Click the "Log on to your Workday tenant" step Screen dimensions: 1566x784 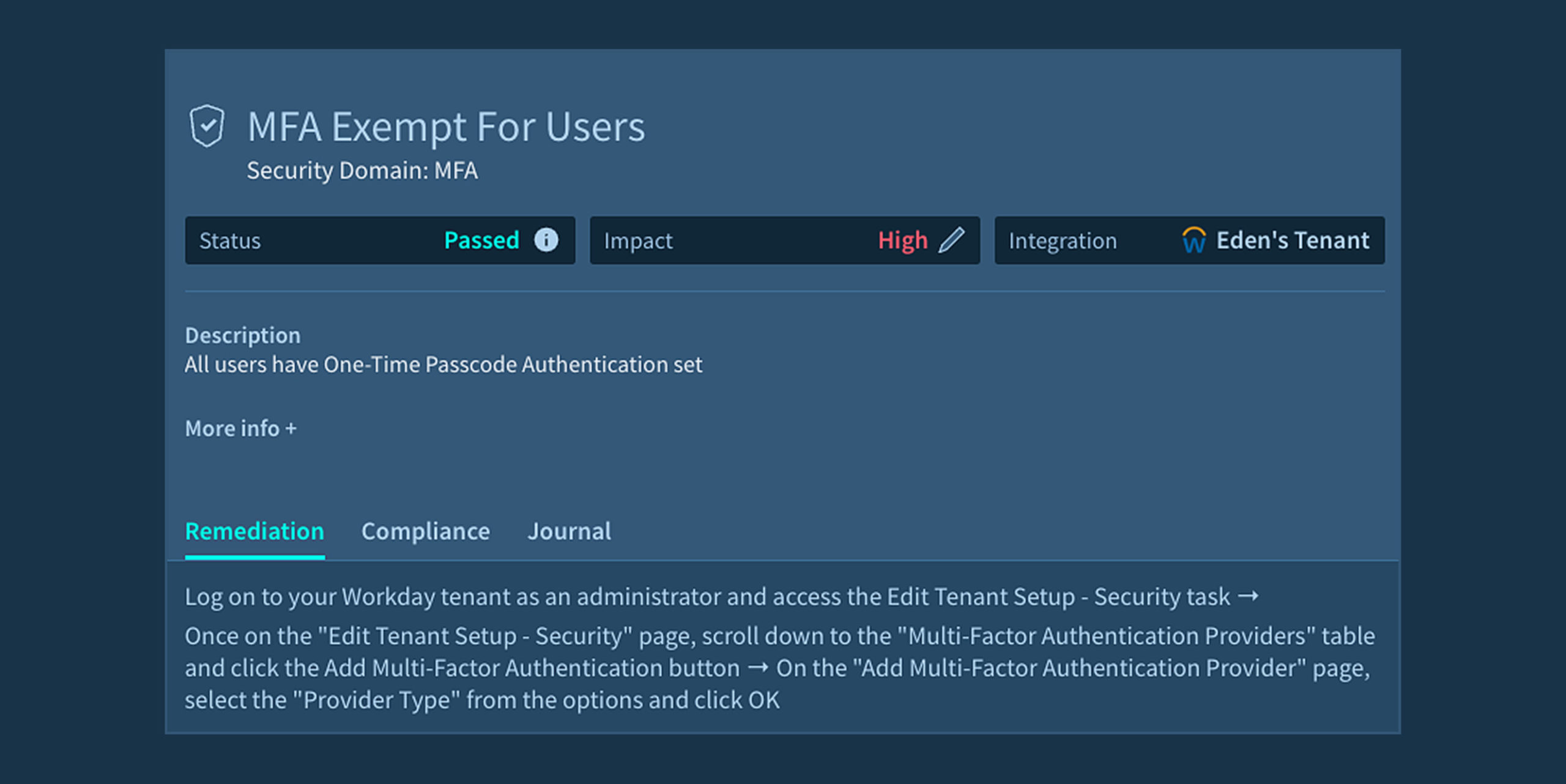coord(707,597)
